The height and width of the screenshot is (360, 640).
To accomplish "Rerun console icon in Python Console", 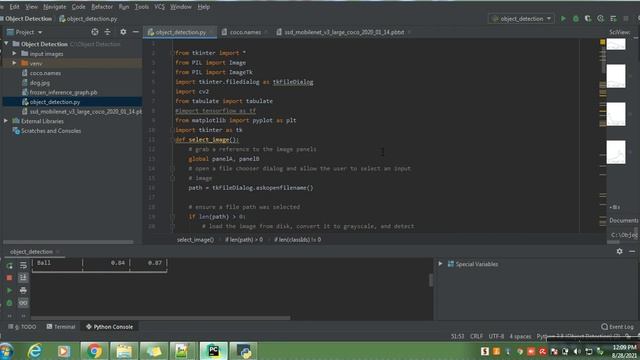I will tap(9, 266).
